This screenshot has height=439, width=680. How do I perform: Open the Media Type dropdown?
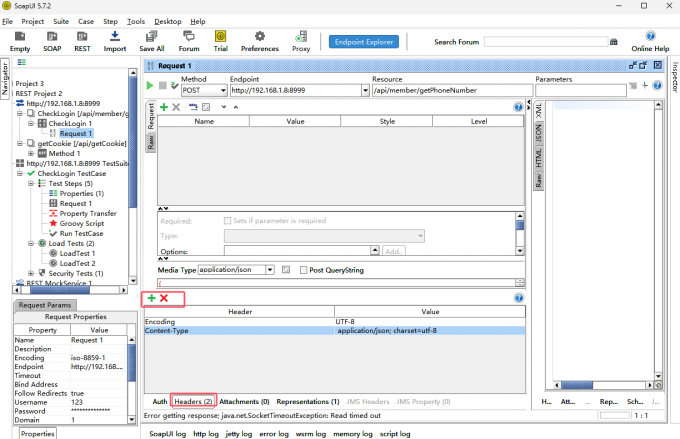click(270, 270)
